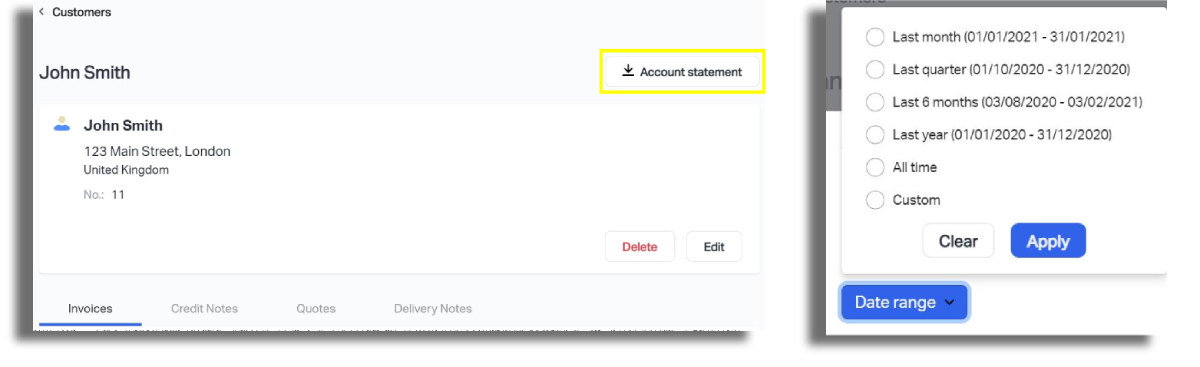Switch to the Quotes tab
Viewport: 1200px width, 367px height.
316,308
